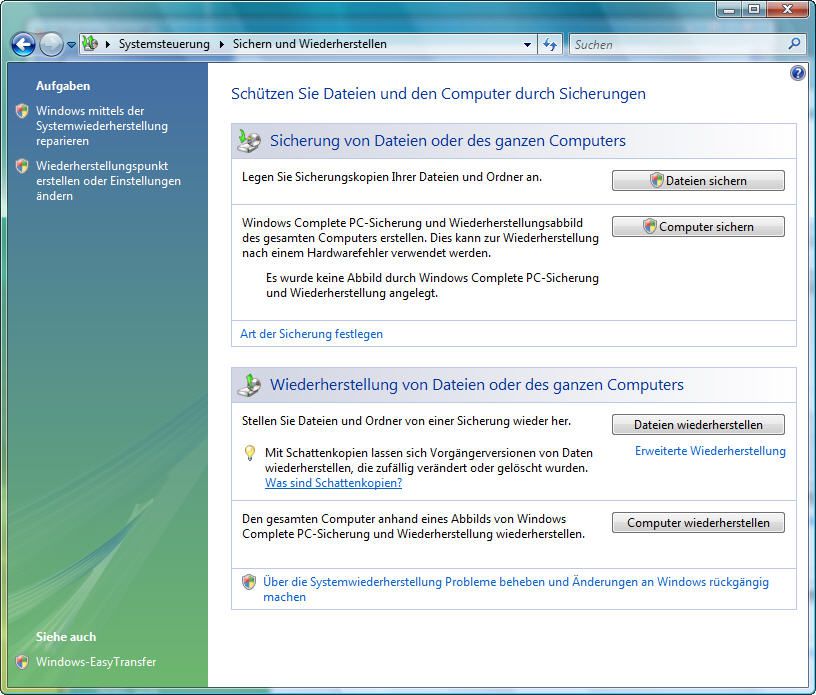The width and height of the screenshot is (816, 695).
Task: Click the restore icon beside Wiederherstellung heading
Action: coord(249,385)
